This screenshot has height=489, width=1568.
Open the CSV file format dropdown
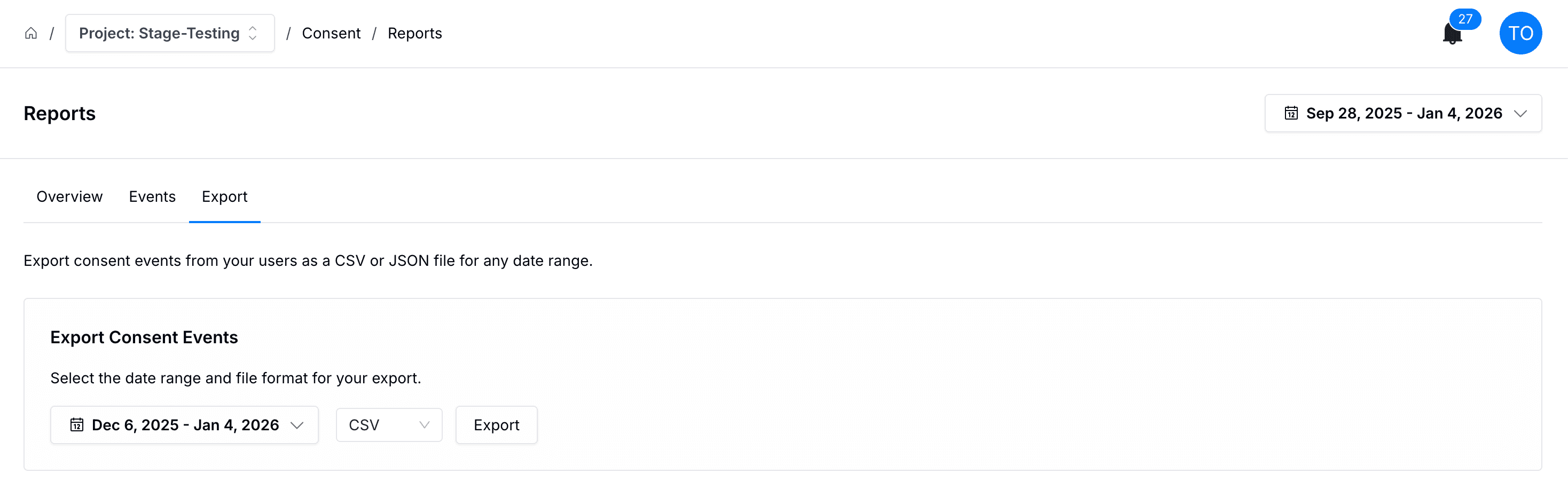point(388,424)
